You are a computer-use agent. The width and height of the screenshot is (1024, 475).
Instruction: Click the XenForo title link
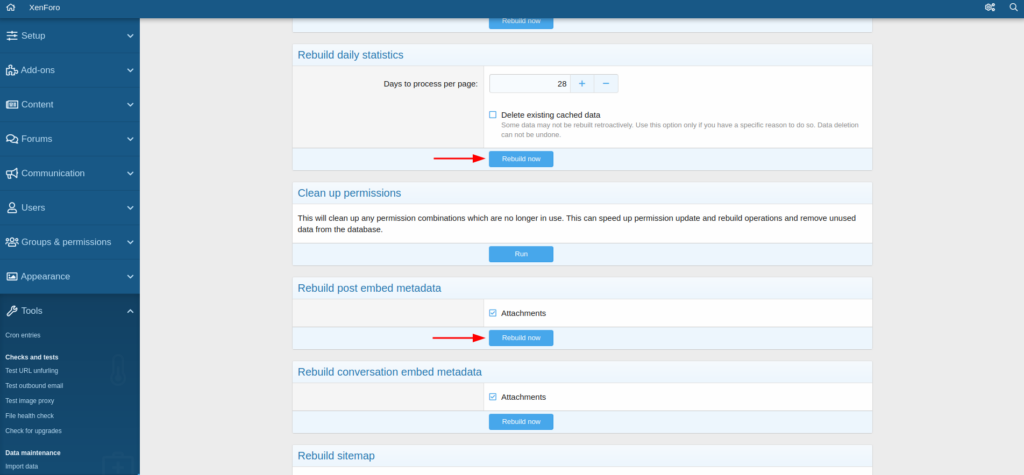[44, 7]
